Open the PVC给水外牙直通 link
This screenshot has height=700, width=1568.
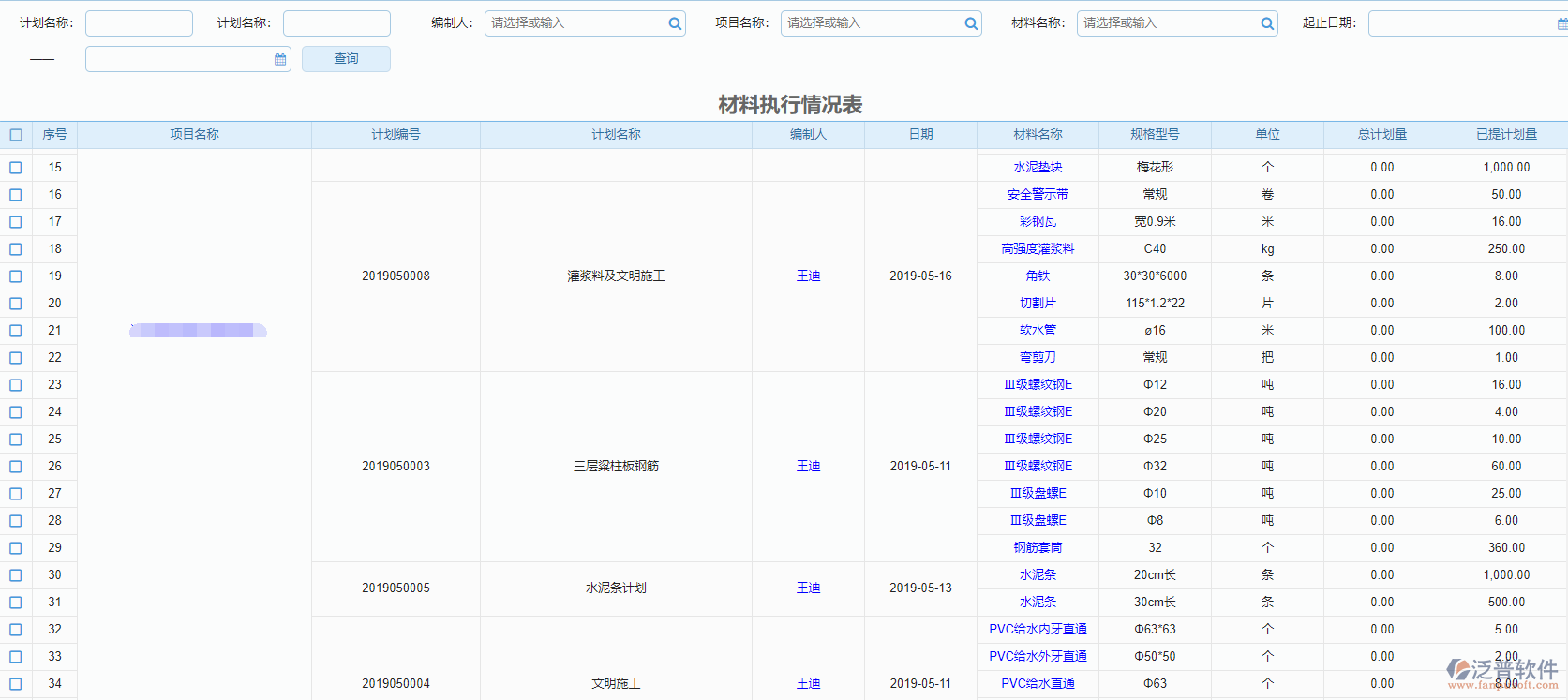(x=1038, y=657)
